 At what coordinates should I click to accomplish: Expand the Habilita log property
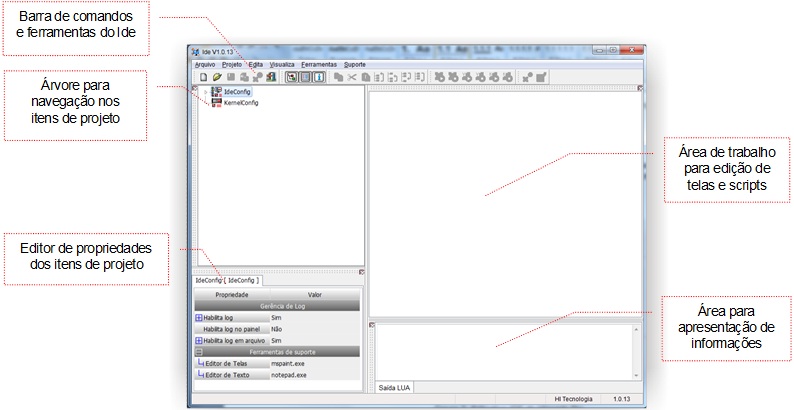tap(198, 318)
